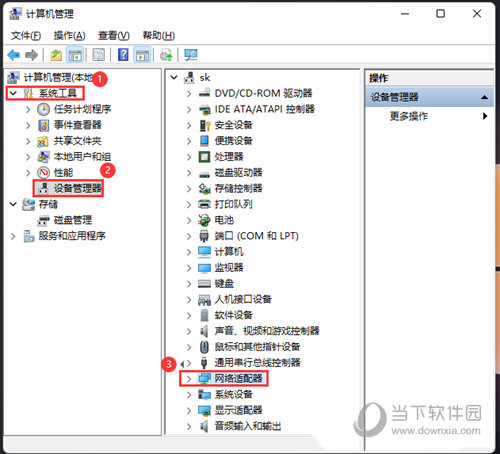500x454 pixels.
Task: Click the 显示适配器 icon
Action: pos(204,410)
